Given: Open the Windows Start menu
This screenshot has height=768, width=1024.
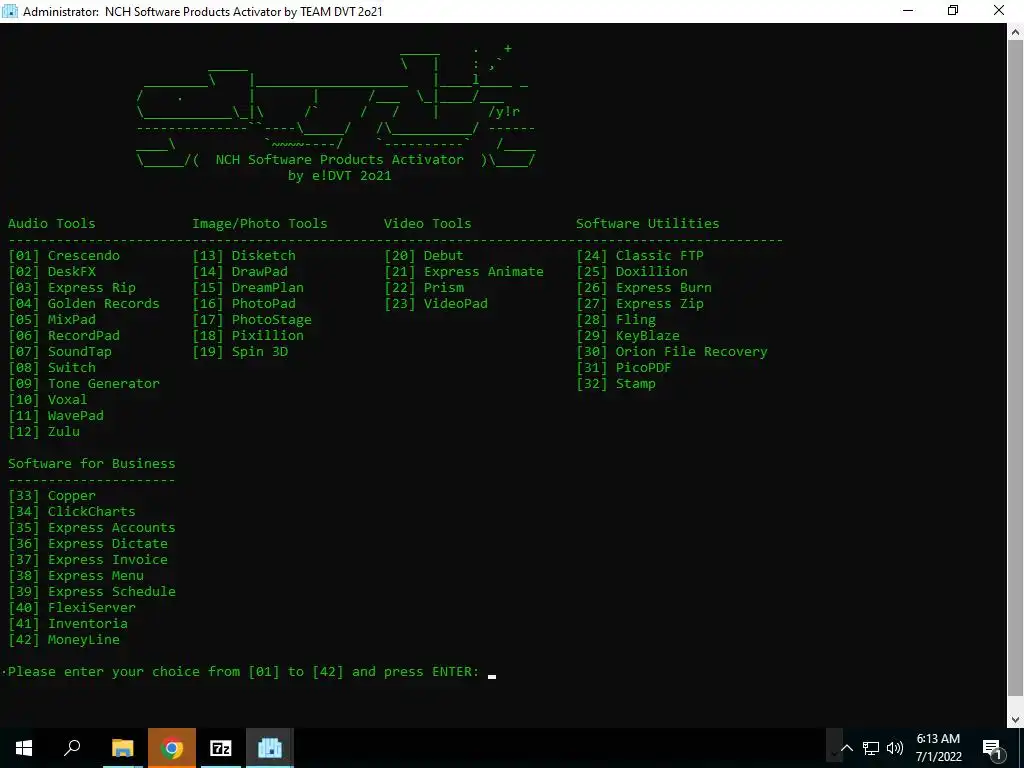Looking at the screenshot, I should click(x=24, y=748).
